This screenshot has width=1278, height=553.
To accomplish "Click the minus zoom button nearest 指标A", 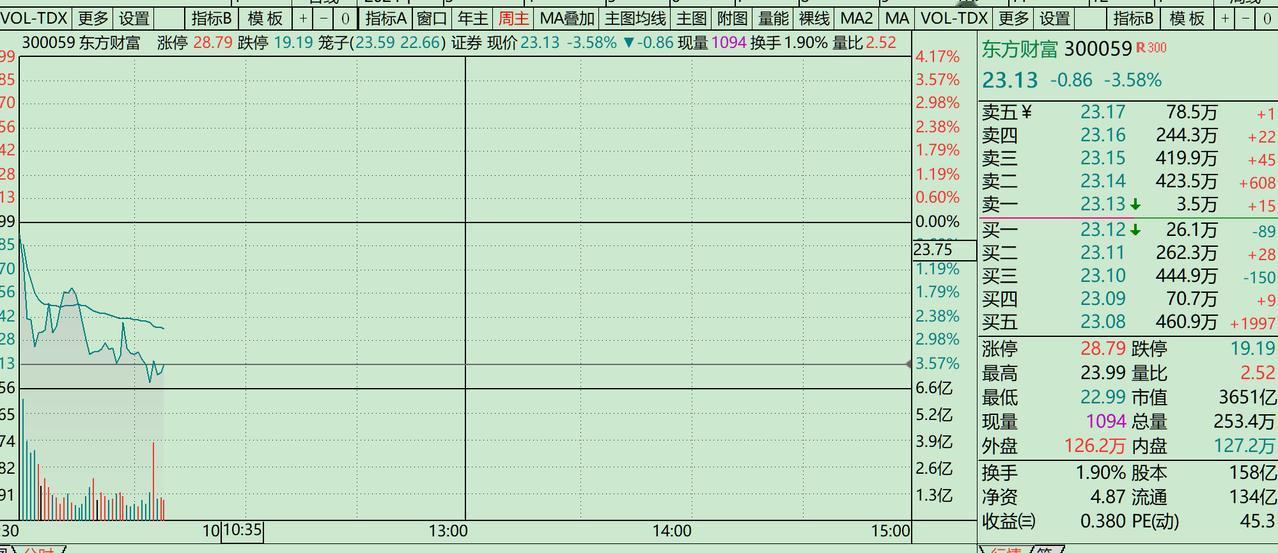I will point(325,18).
